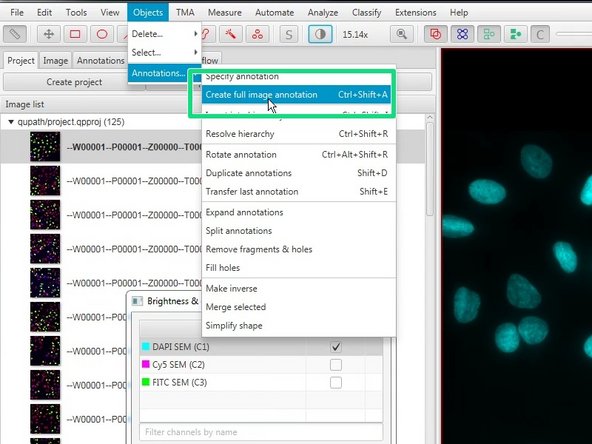Viewport: 592px width, 444px height.
Task: Expand the Delete submenu
Action: (164, 34)
